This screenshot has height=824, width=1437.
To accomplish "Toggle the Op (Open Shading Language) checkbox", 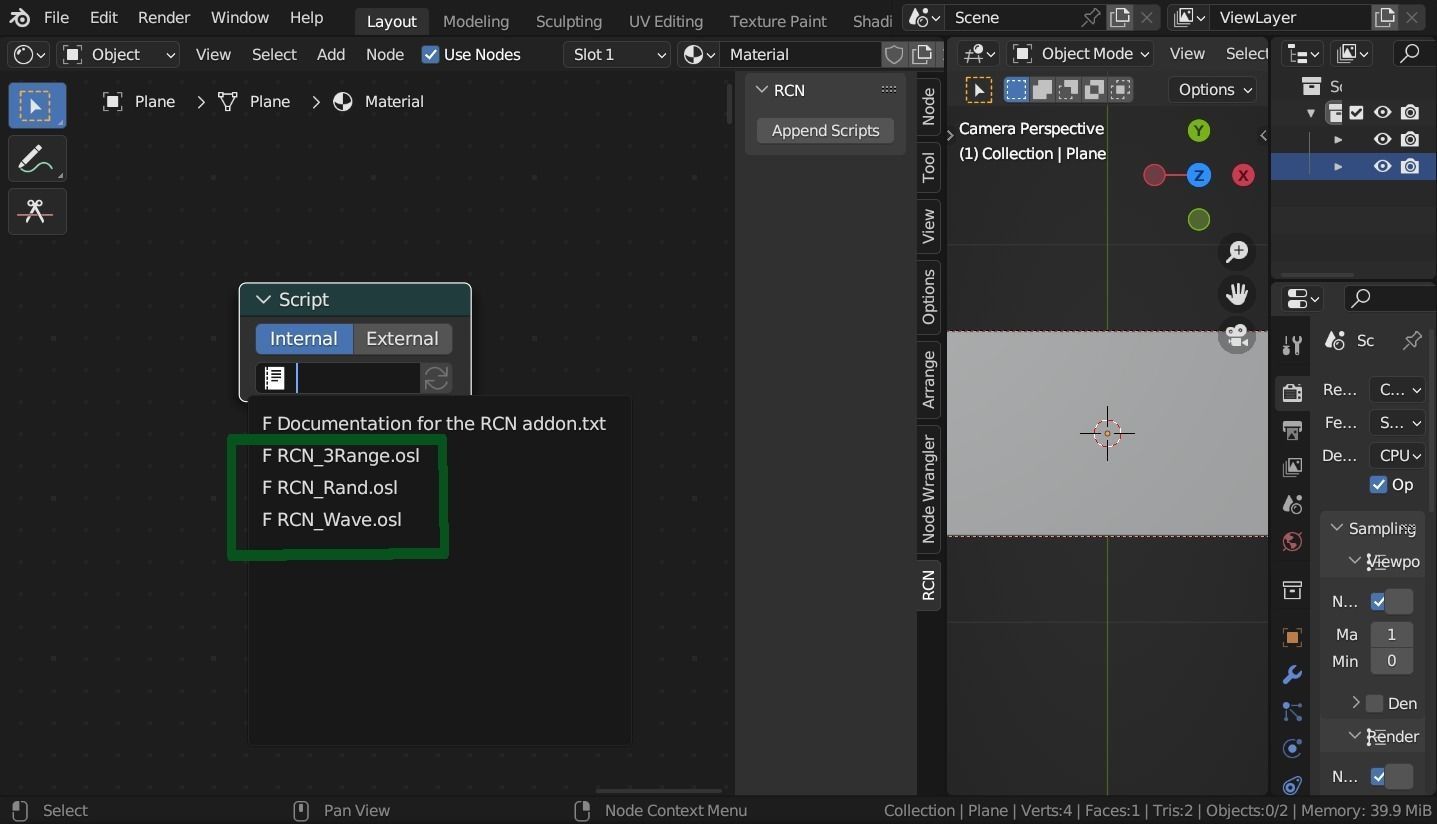I will pyautogui.click(x=1379, y=484).
